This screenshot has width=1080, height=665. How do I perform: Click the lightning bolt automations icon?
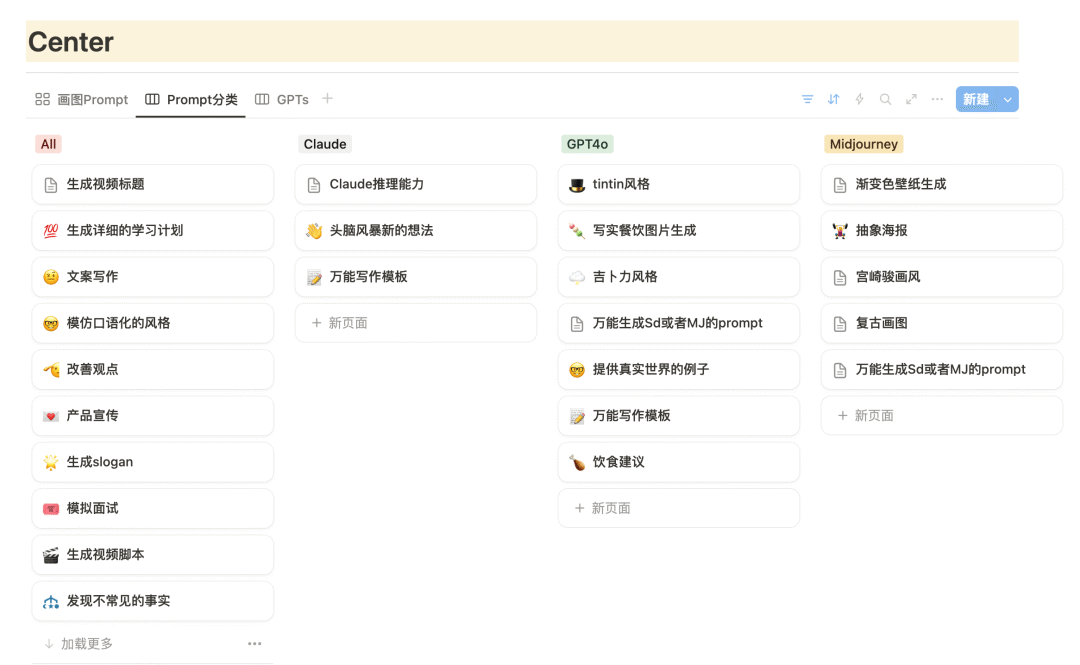[860, 99]
